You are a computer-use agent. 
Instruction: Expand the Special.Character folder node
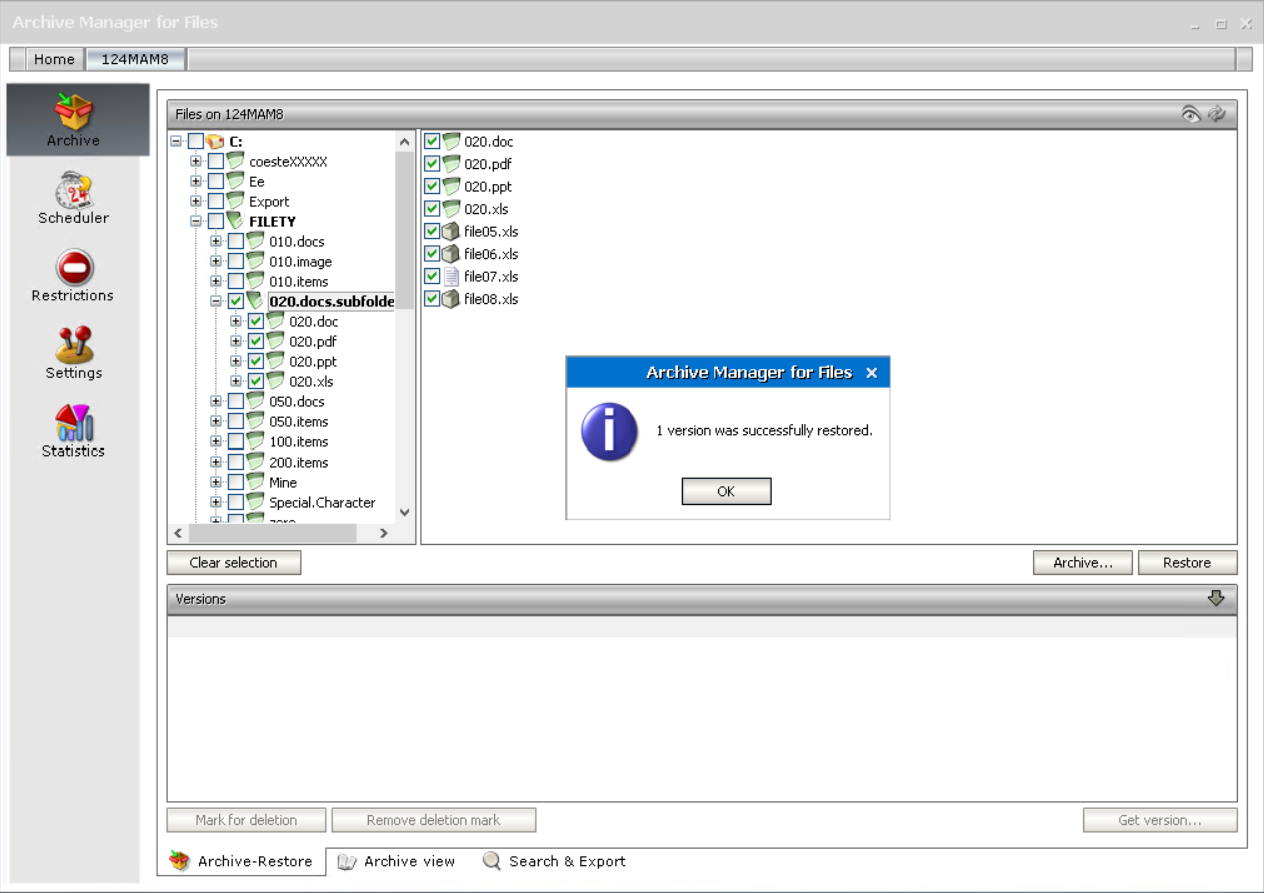216,502
